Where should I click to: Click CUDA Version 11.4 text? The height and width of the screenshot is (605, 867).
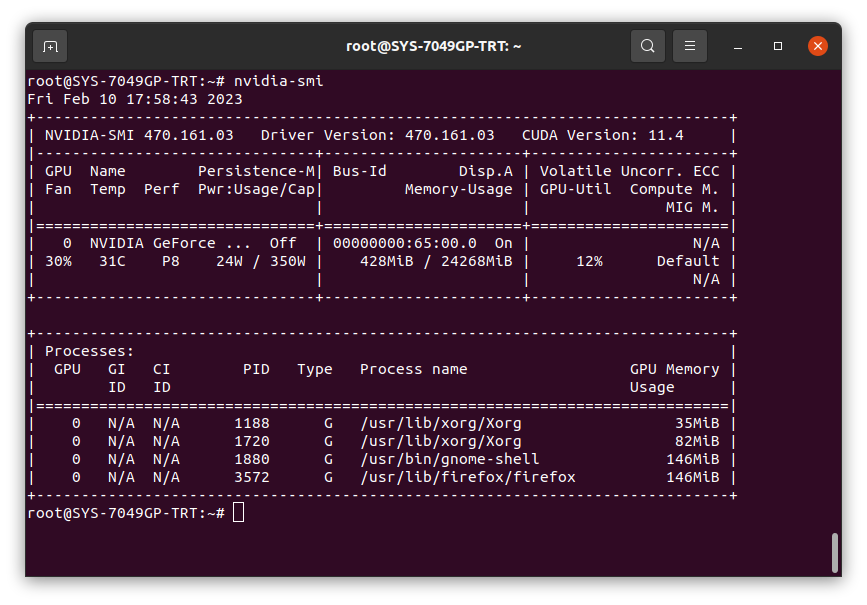603,135
